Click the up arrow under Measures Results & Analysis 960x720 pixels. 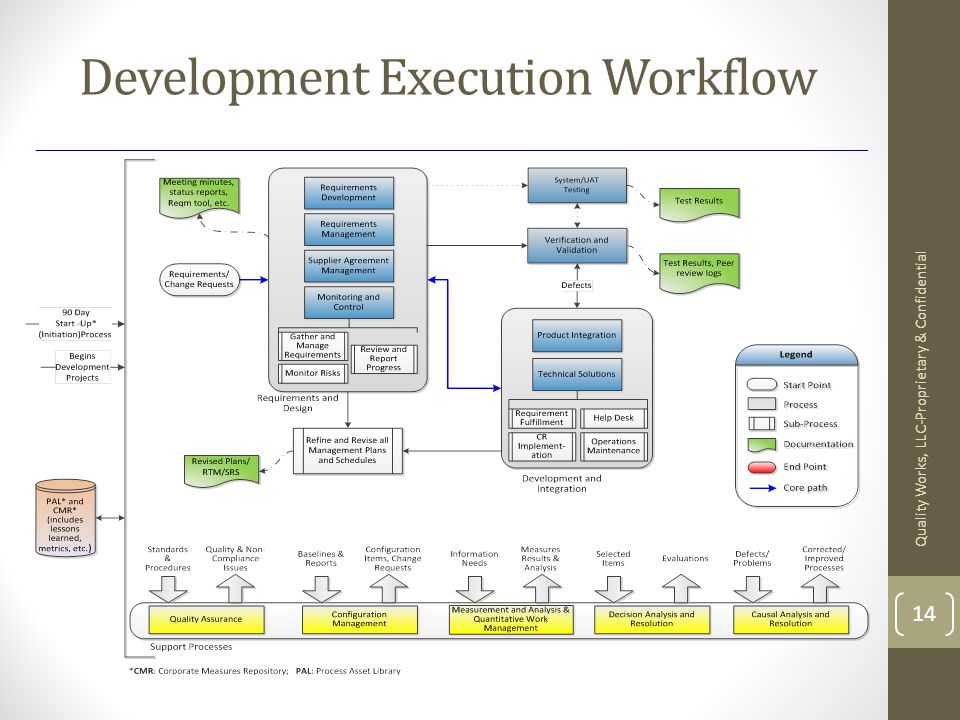coord(542,589)
